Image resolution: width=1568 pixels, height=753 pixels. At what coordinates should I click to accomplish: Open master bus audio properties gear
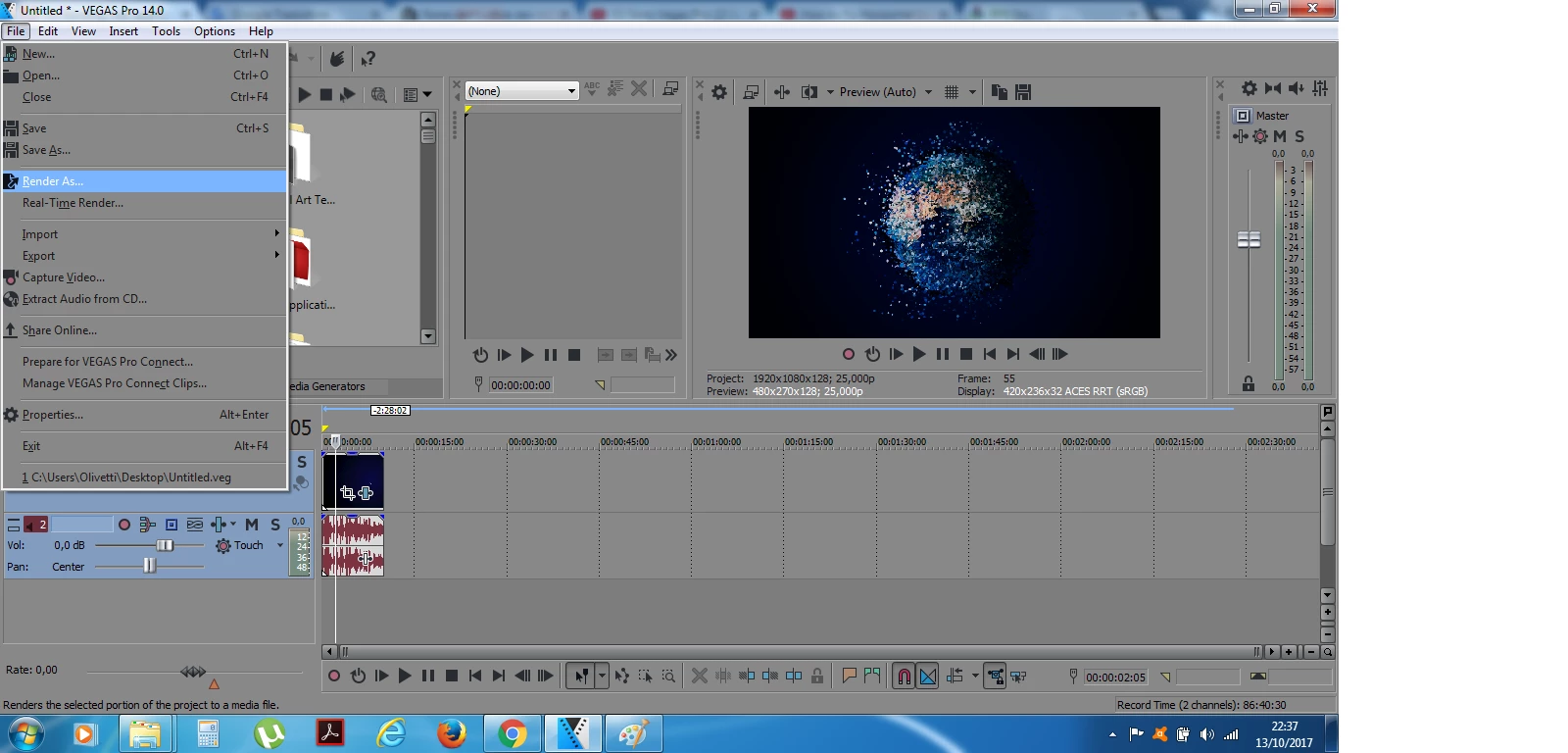point(1249,88)
